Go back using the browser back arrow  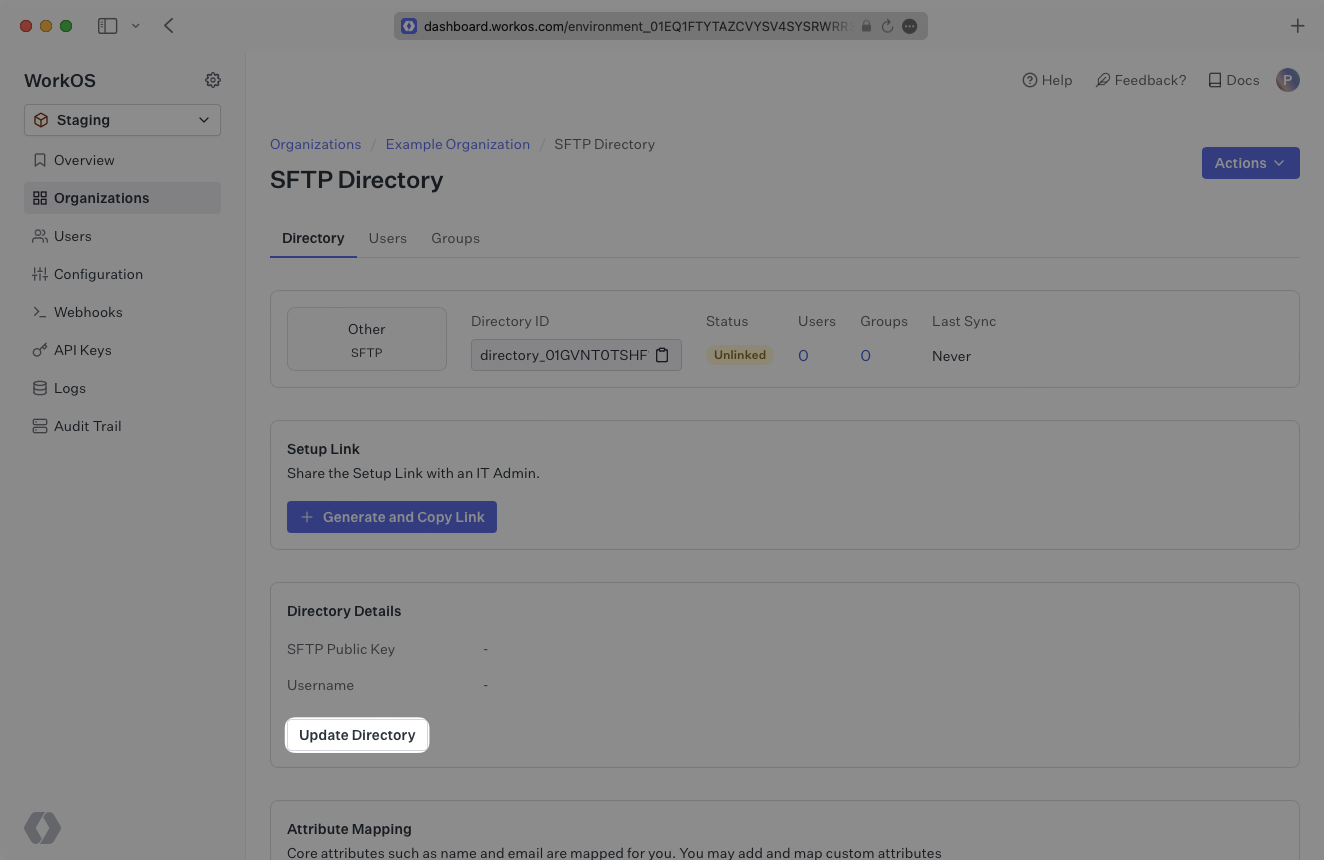(169, 26)
